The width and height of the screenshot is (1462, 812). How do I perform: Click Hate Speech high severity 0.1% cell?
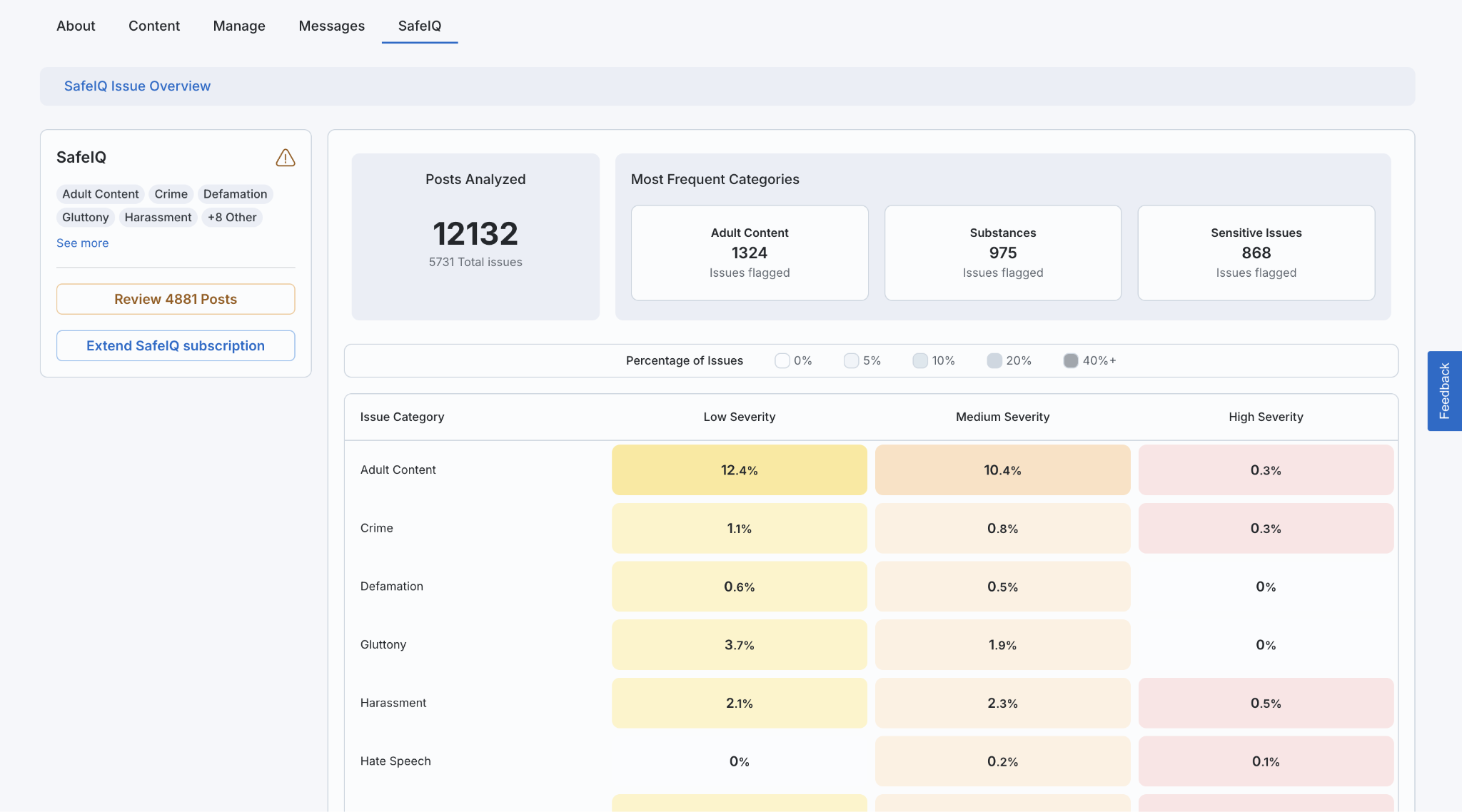coord(1266,761)
